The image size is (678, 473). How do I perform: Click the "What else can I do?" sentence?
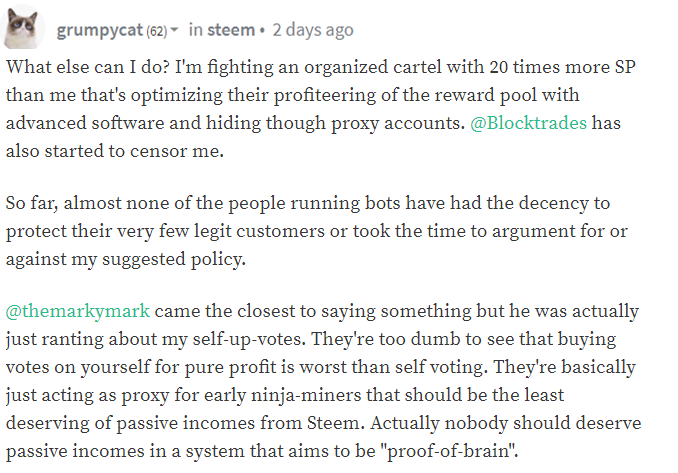(x=88, y=67)
